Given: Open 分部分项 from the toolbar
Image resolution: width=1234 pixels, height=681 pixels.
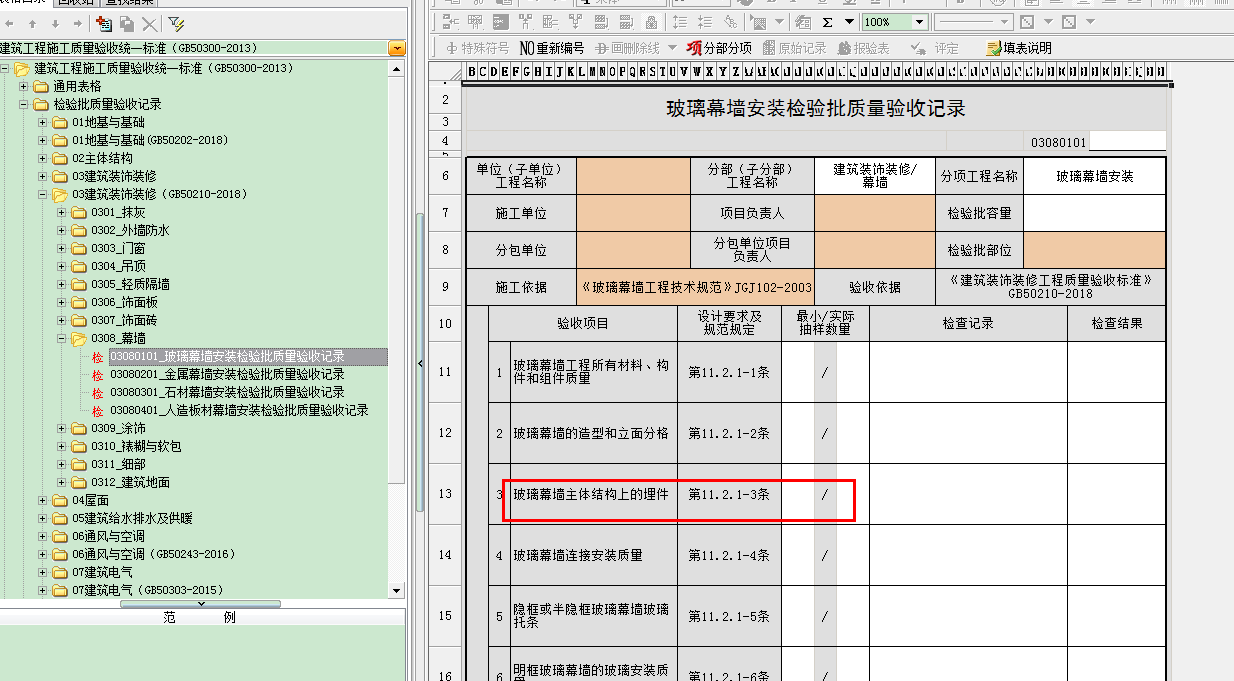Looking at the screenshot, I should pos(719,48).
